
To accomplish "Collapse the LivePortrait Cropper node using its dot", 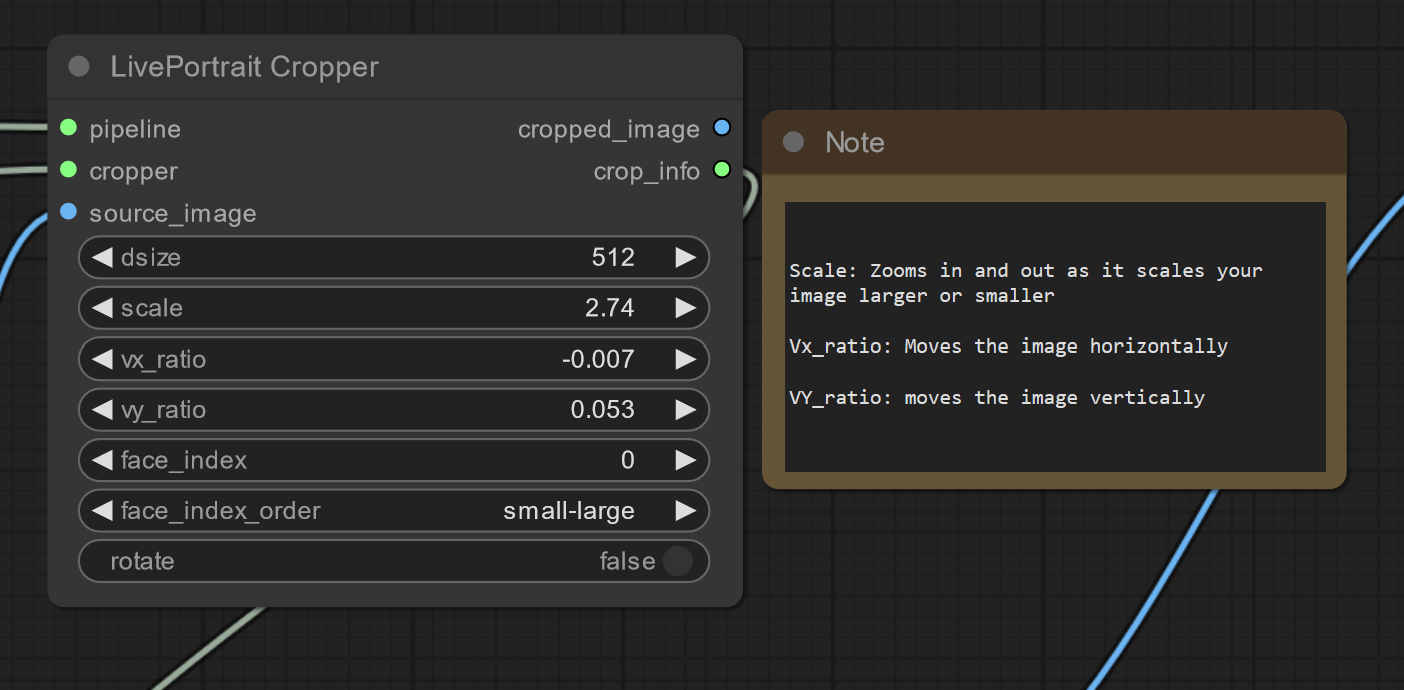I will [x=79, y=67].
